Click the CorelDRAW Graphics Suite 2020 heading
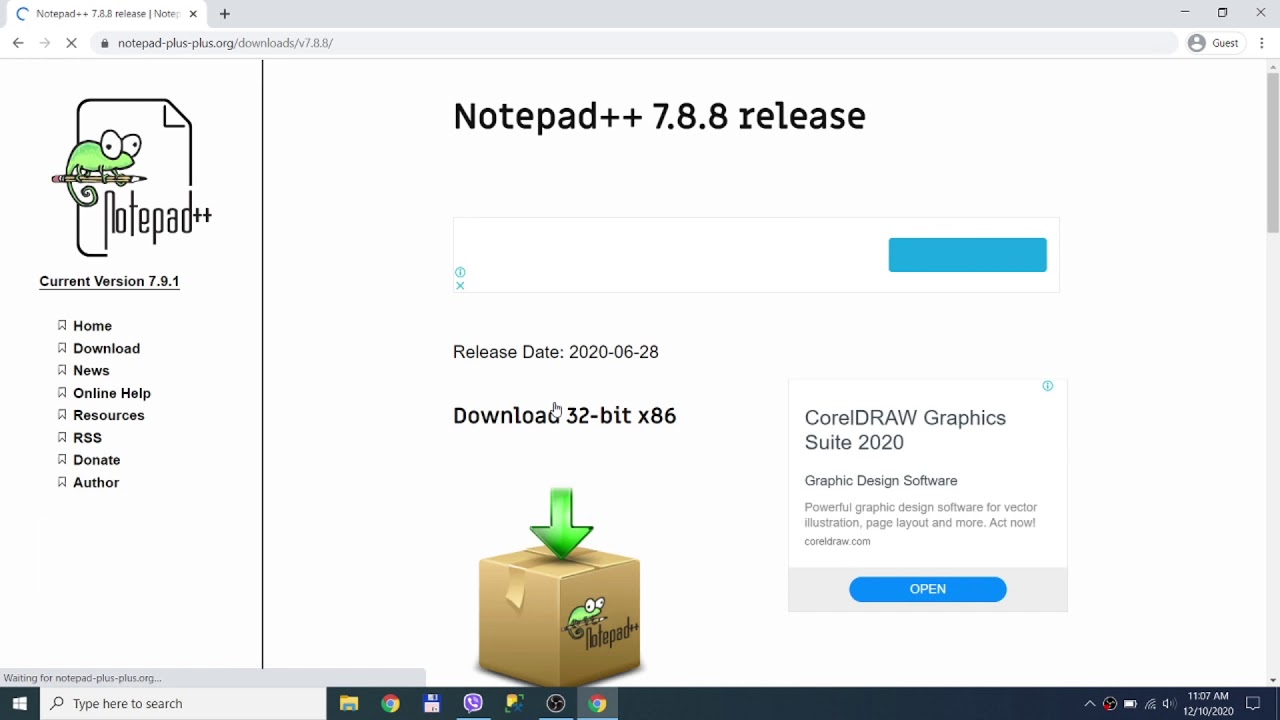This screenshot has height=720, width=1280. [x=905, y=430]
